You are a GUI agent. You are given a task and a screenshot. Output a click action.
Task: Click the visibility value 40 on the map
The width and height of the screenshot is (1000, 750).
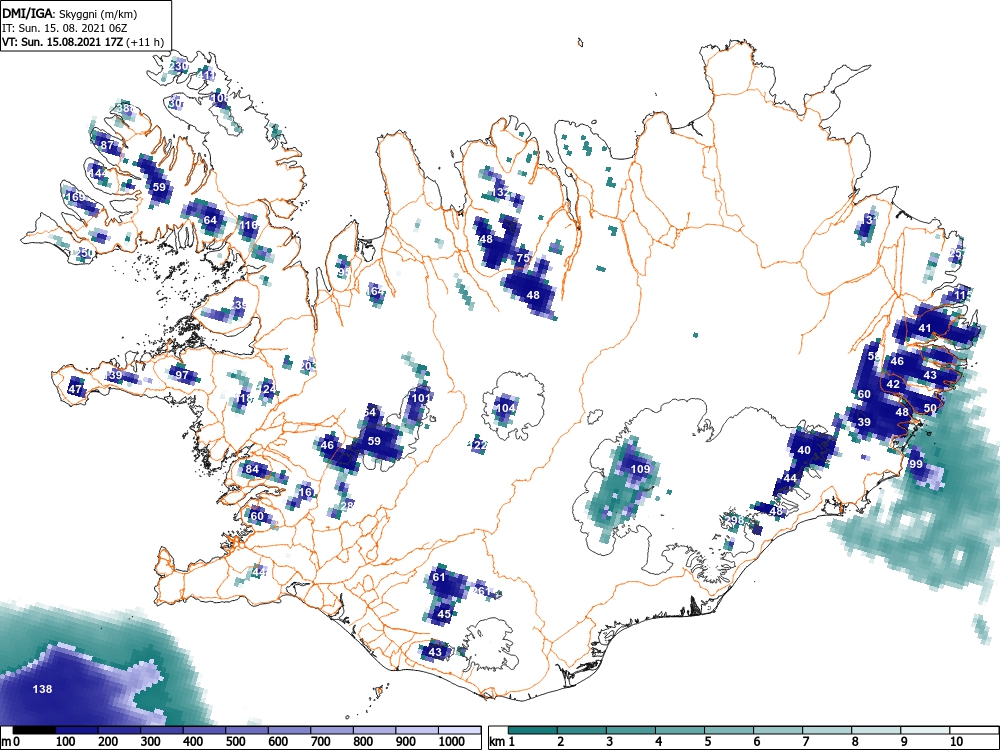point(804,450)
